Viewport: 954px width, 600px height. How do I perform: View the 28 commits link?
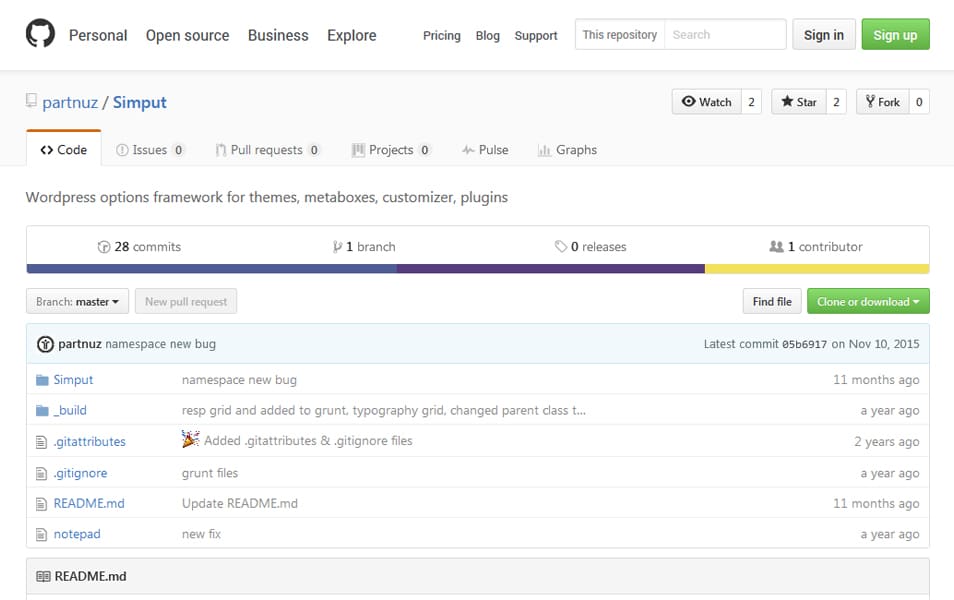[139, 246]
